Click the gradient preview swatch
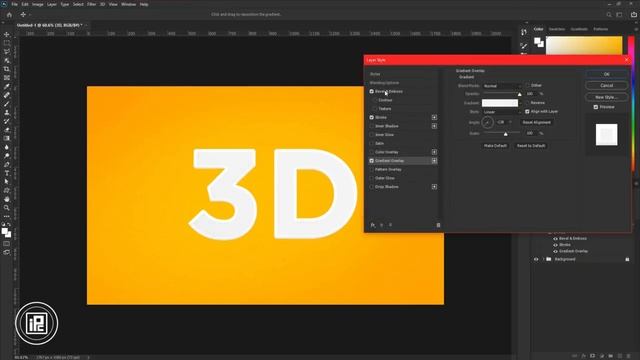Image resolution: width=640 pixels, height=360 pixels. point(500,103)
